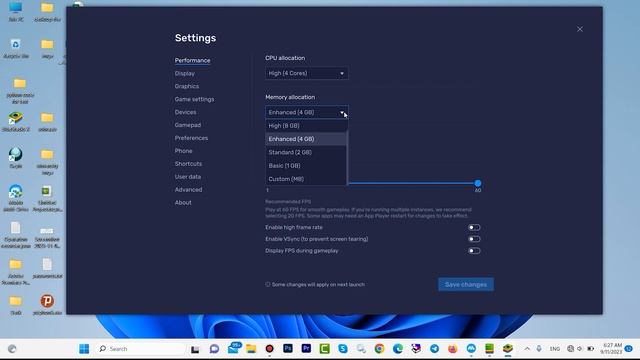
Task: Click the taskbar Search box
Action: pos(139,349)
